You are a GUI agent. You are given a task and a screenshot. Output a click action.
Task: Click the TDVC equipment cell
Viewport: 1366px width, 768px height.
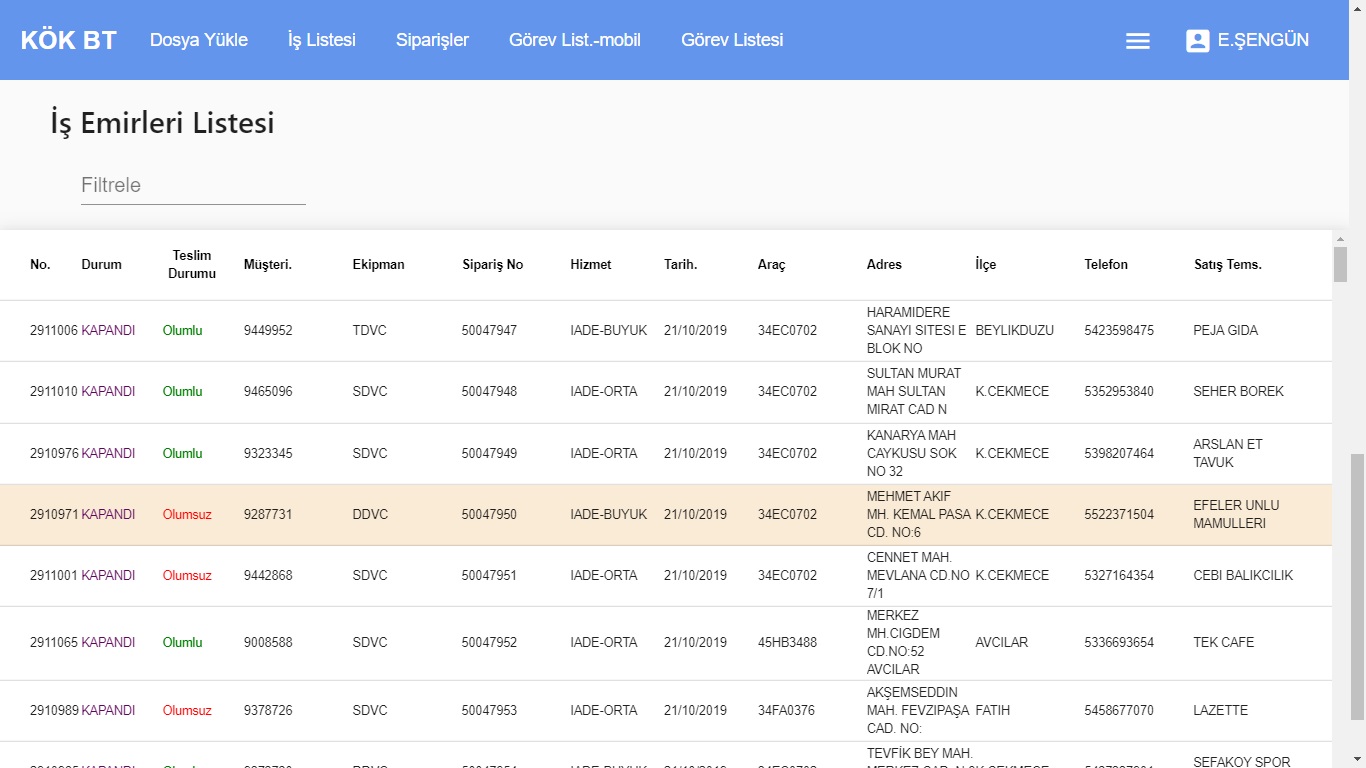[370, 331]
